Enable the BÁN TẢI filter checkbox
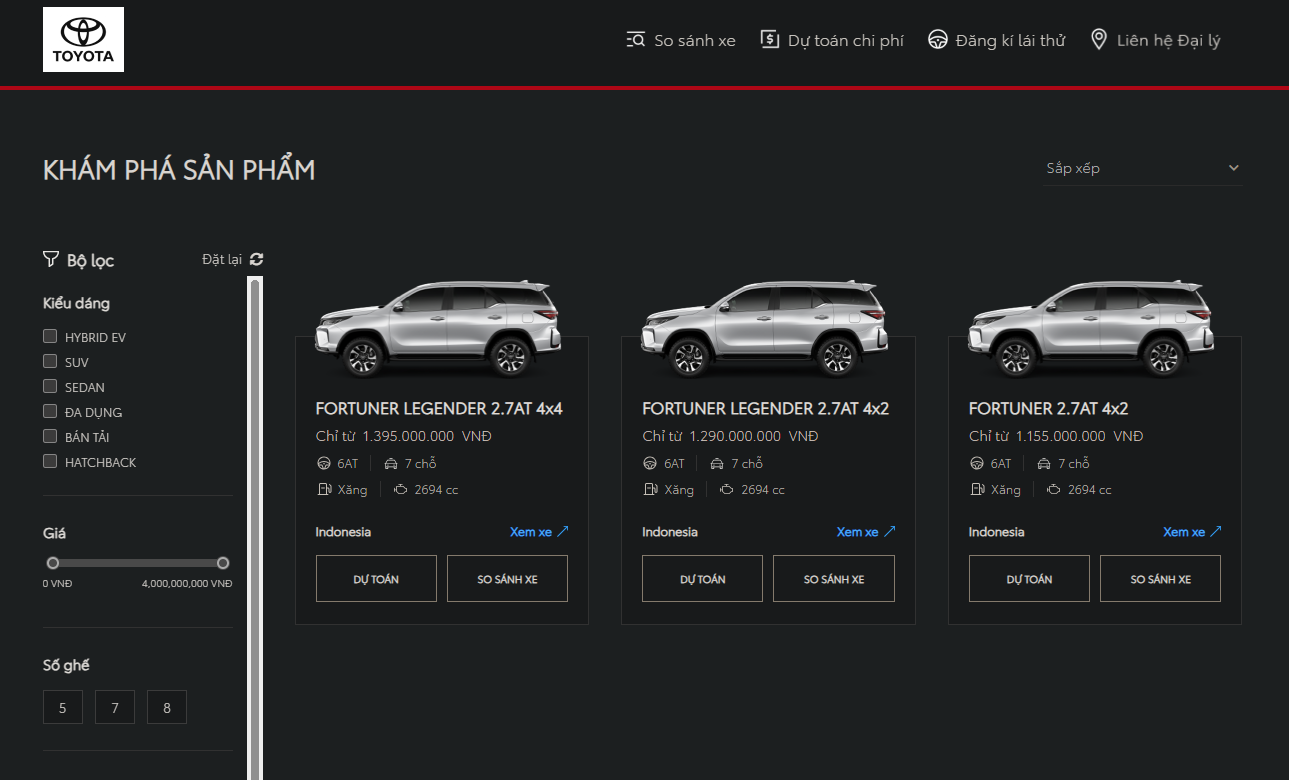This screenshot has width=1289, height=780. click(50, 436)
